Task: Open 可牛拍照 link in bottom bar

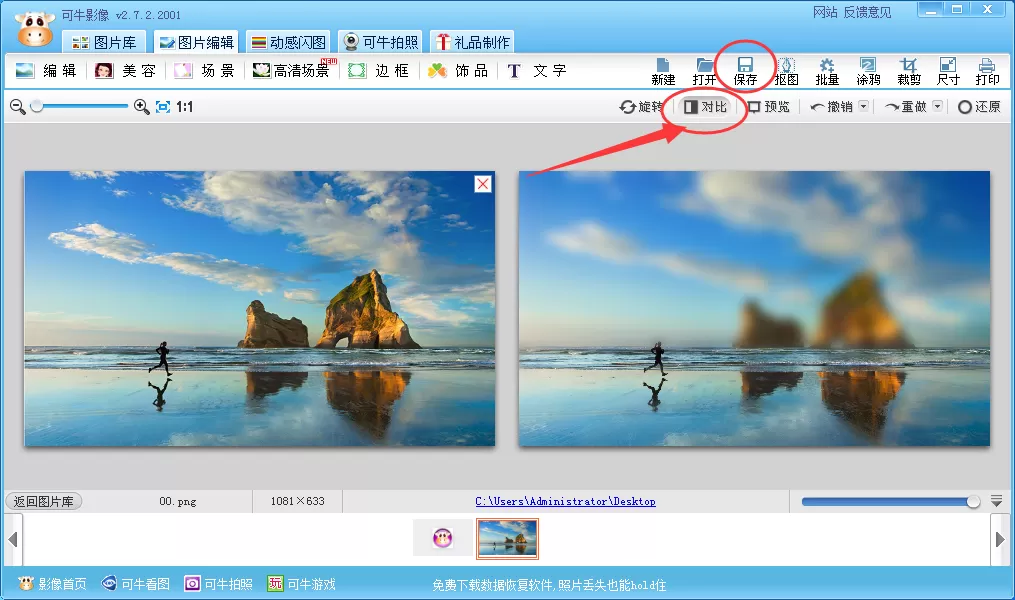Action: tap(219, 584)
